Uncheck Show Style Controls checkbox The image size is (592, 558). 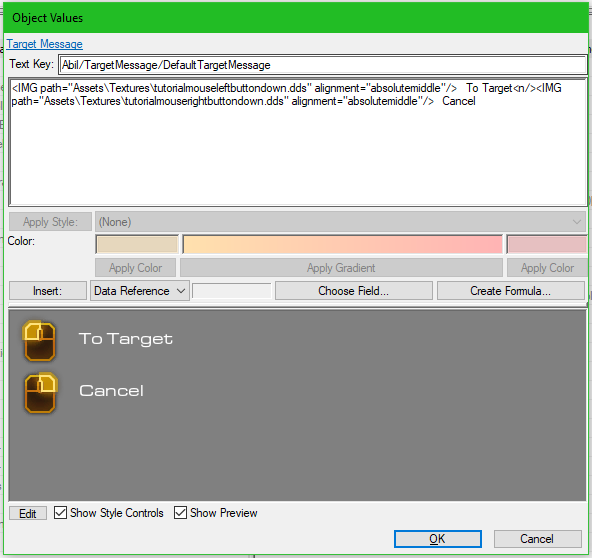tap(60, 513)
